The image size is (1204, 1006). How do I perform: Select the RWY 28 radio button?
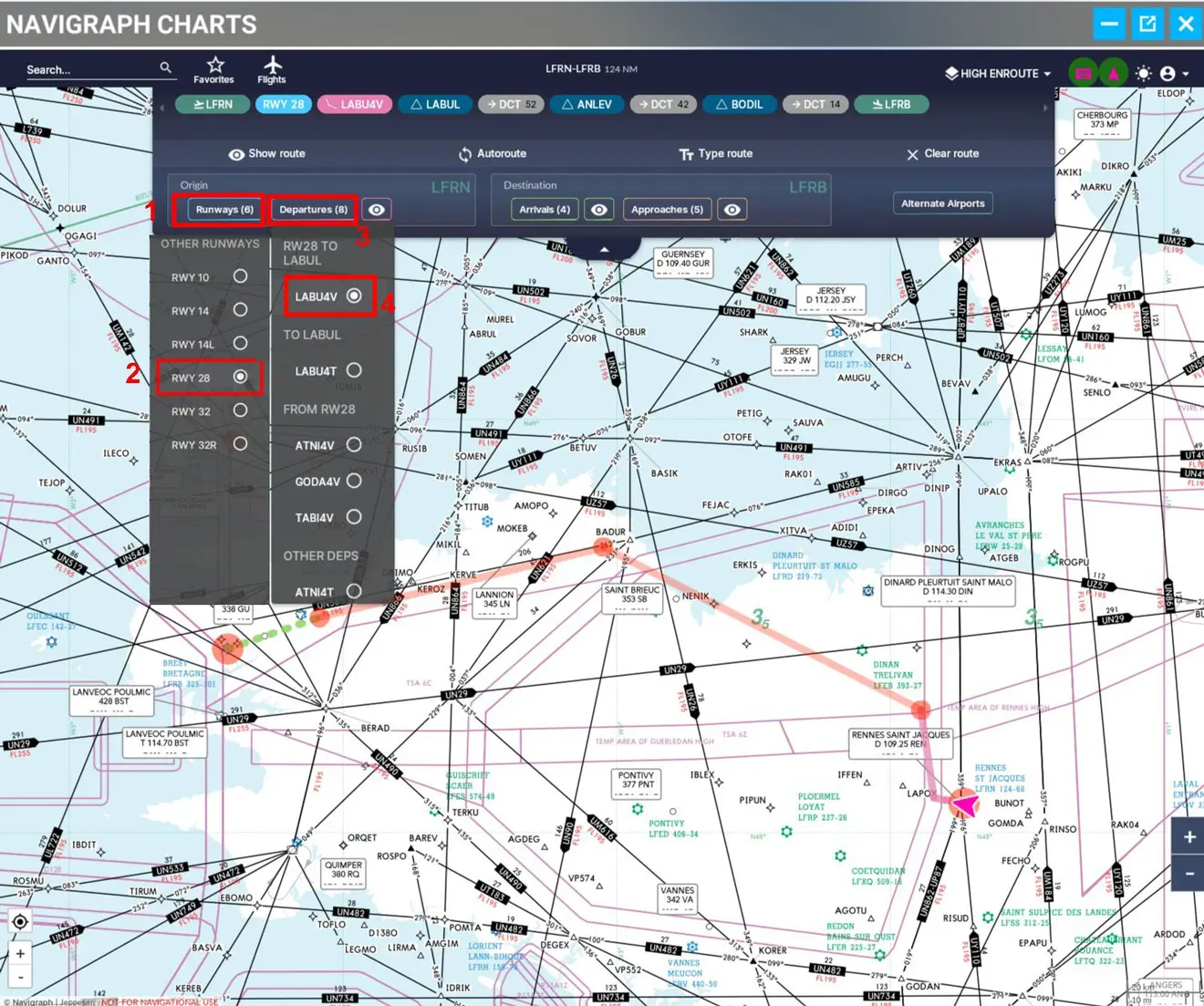tap(240, 377)
